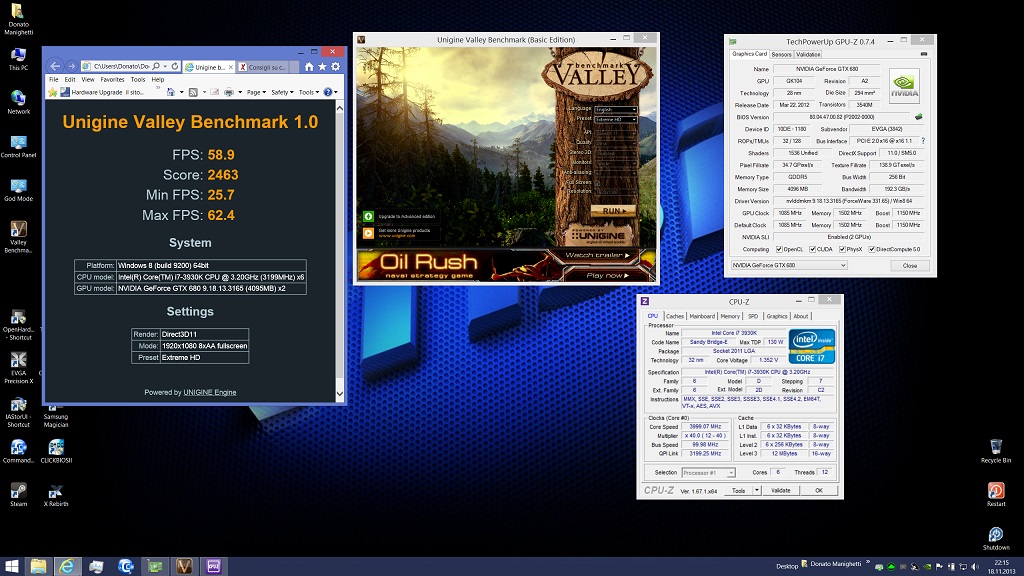1024x576 pixels.
Task: Switch to Memory tab in CPU-Z
Action: pos(730,316)
